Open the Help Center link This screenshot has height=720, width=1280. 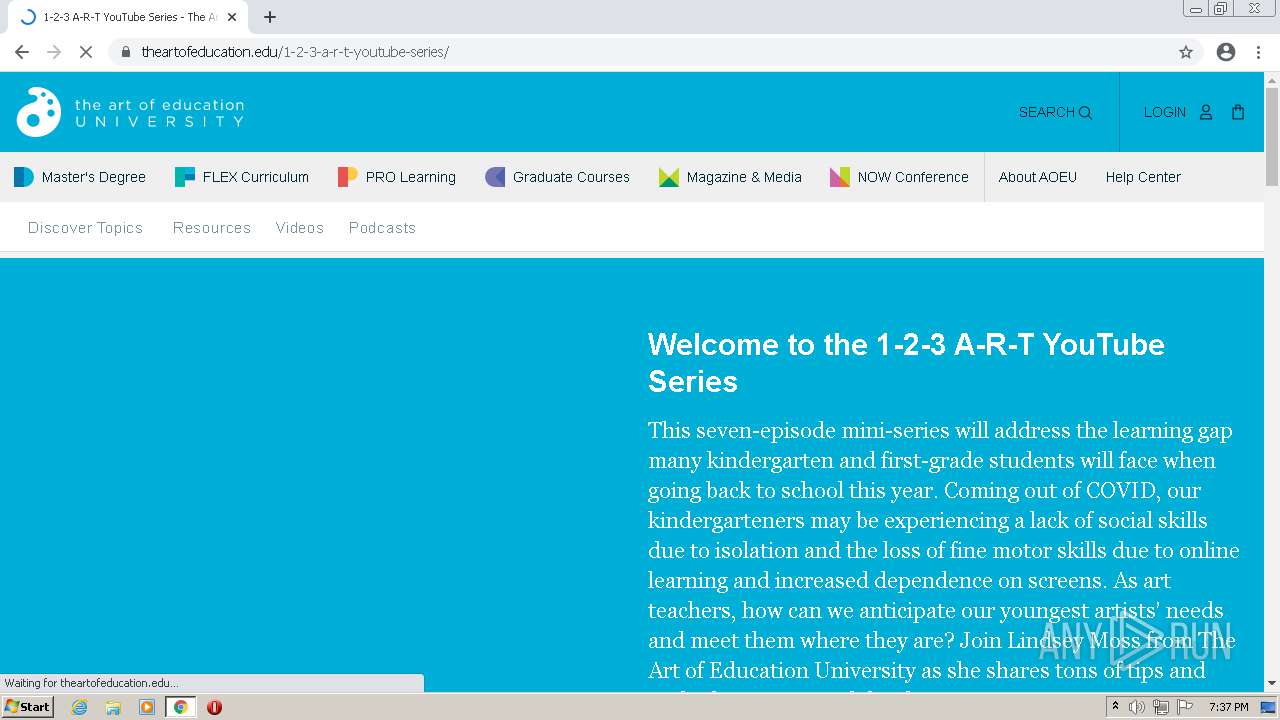tap(1143, 177)
